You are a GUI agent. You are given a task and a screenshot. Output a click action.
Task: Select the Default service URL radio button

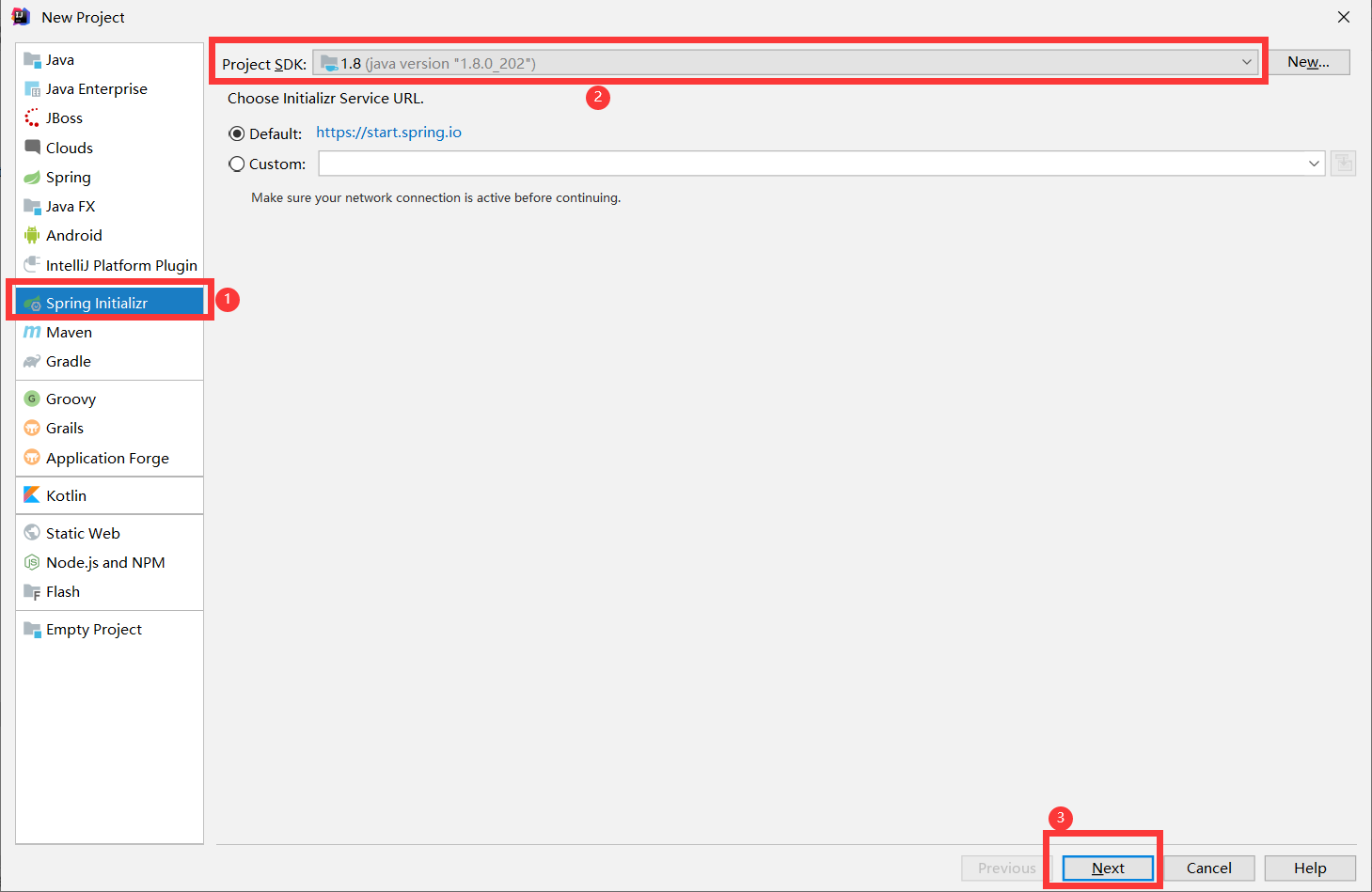237,133
